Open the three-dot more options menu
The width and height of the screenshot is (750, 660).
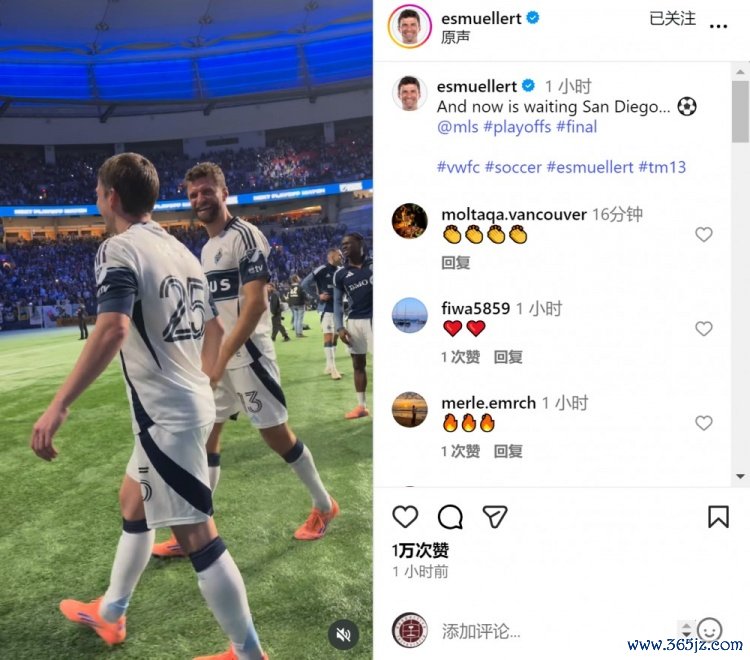pos(718,26)
